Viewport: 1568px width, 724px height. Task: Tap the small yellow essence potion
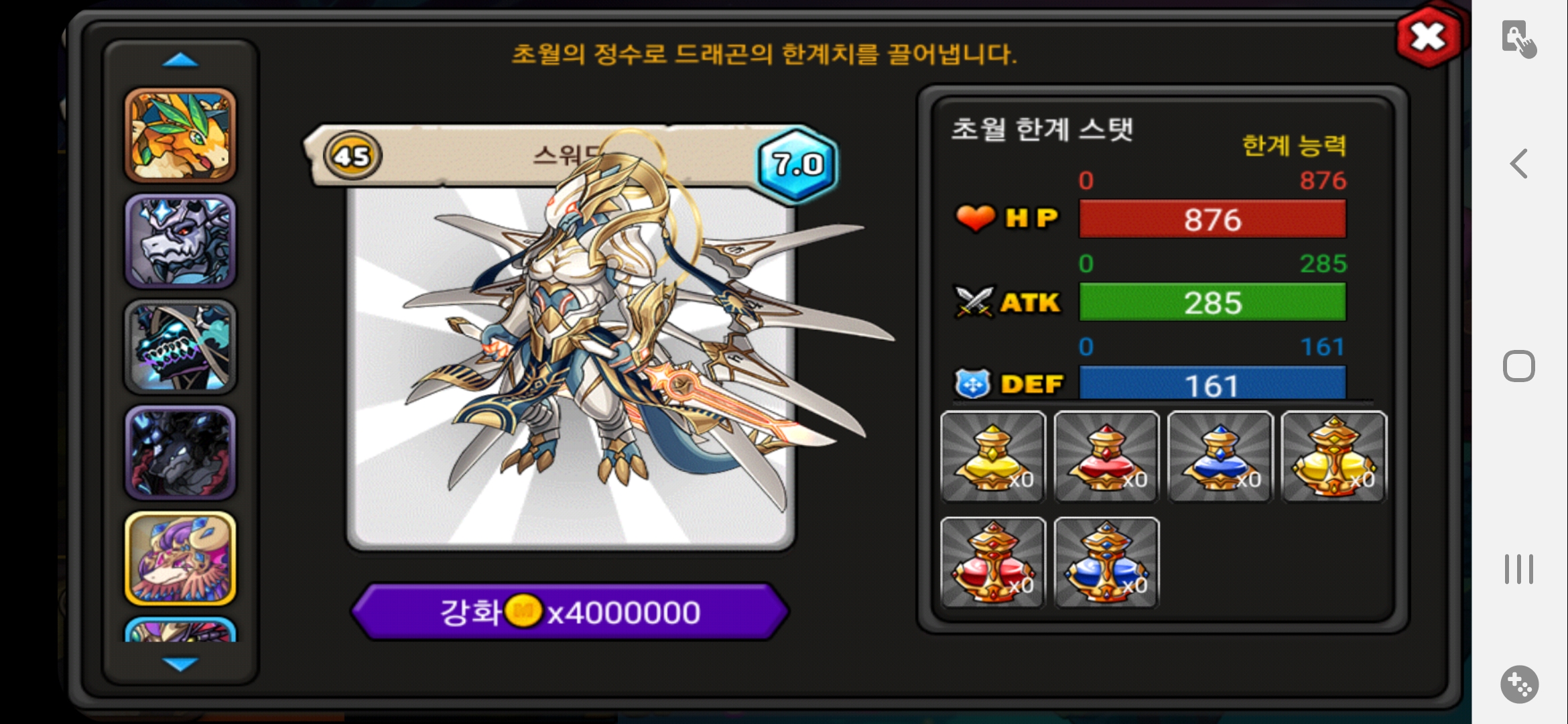click(x=993, y=457)
